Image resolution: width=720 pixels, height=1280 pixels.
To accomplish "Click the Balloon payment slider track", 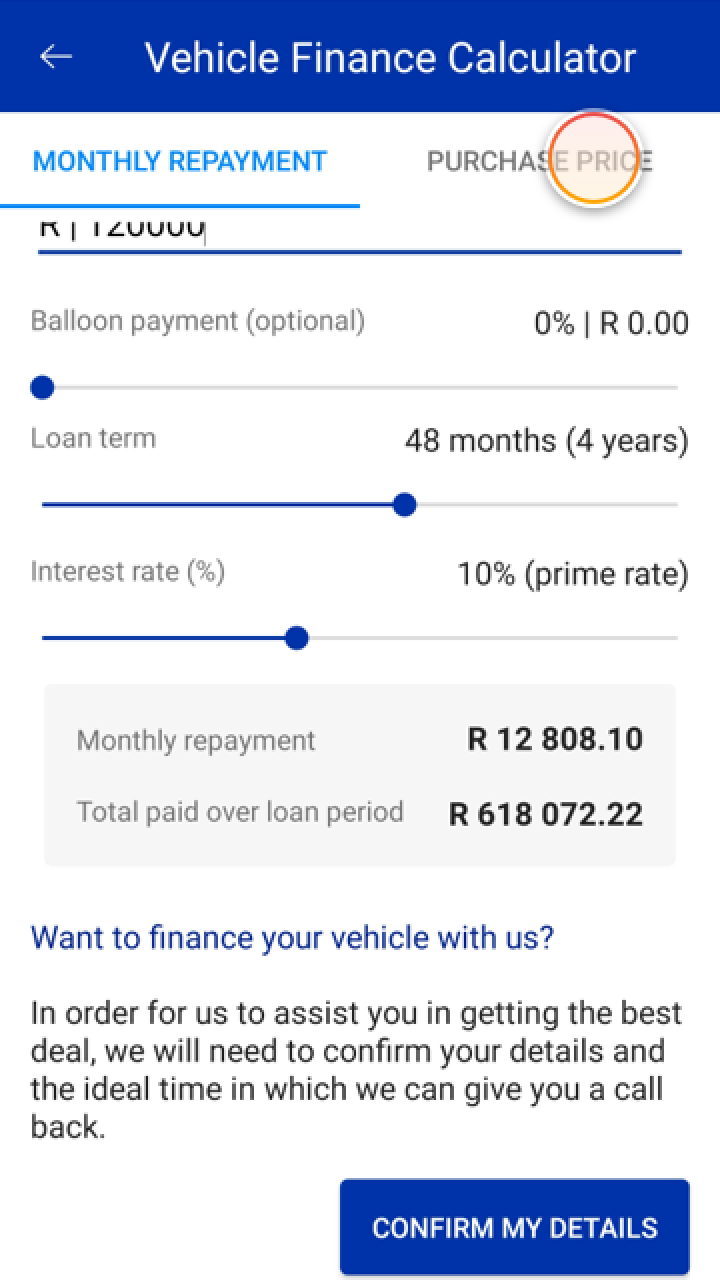I will (x=360, y=387).
